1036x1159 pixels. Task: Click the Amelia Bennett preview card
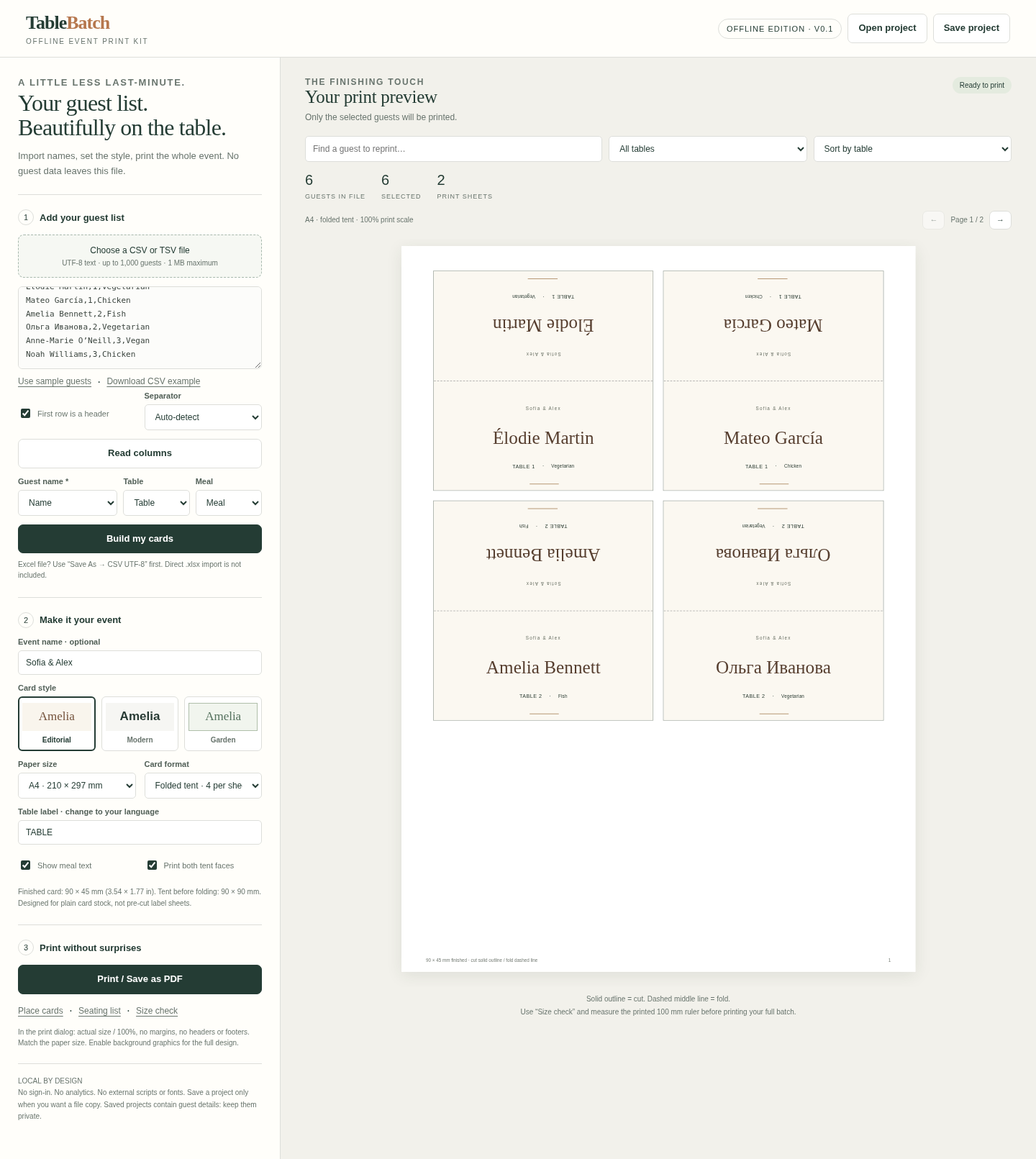[543, 611]
